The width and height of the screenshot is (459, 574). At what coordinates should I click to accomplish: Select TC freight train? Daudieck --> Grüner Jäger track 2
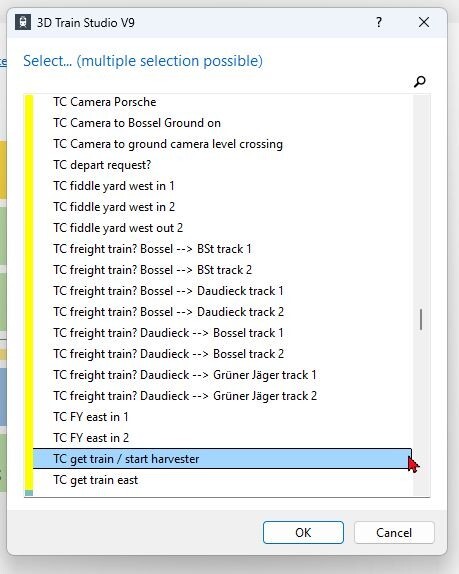(222, 396)
